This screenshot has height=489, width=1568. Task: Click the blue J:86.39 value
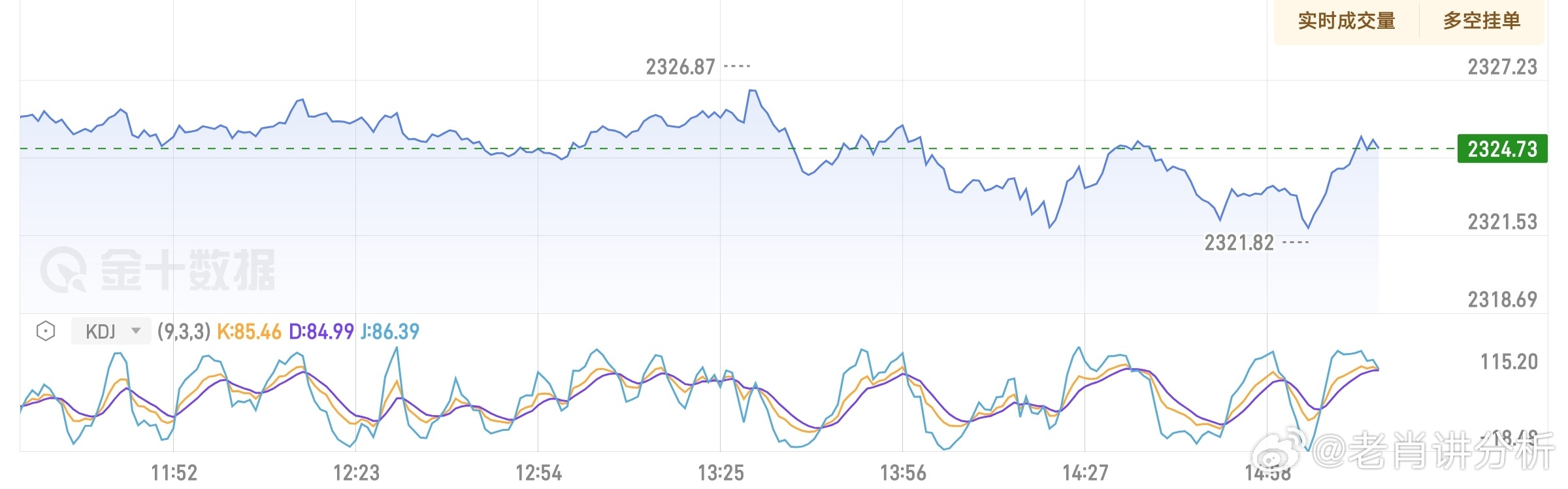pos(390,331)
